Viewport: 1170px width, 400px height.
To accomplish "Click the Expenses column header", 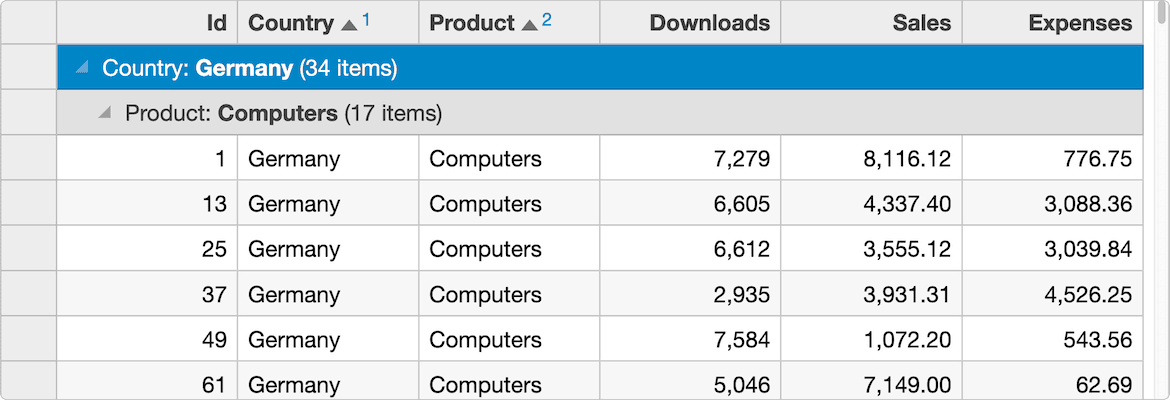I will 1052,23.
